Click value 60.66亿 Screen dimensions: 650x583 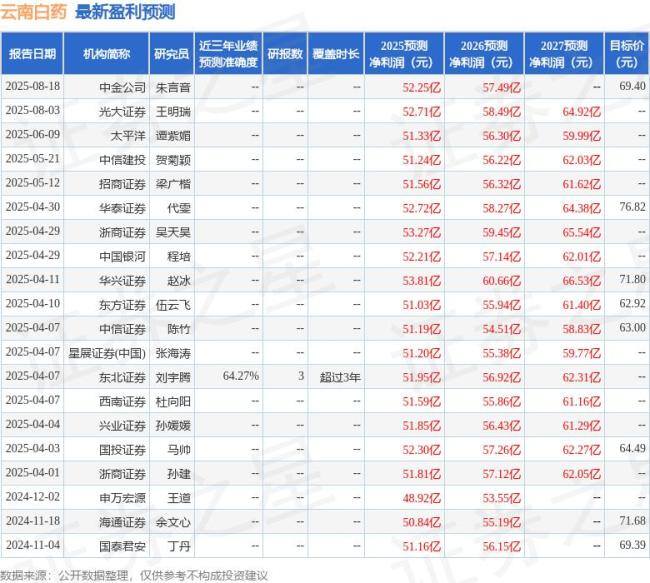click(502, 280)
